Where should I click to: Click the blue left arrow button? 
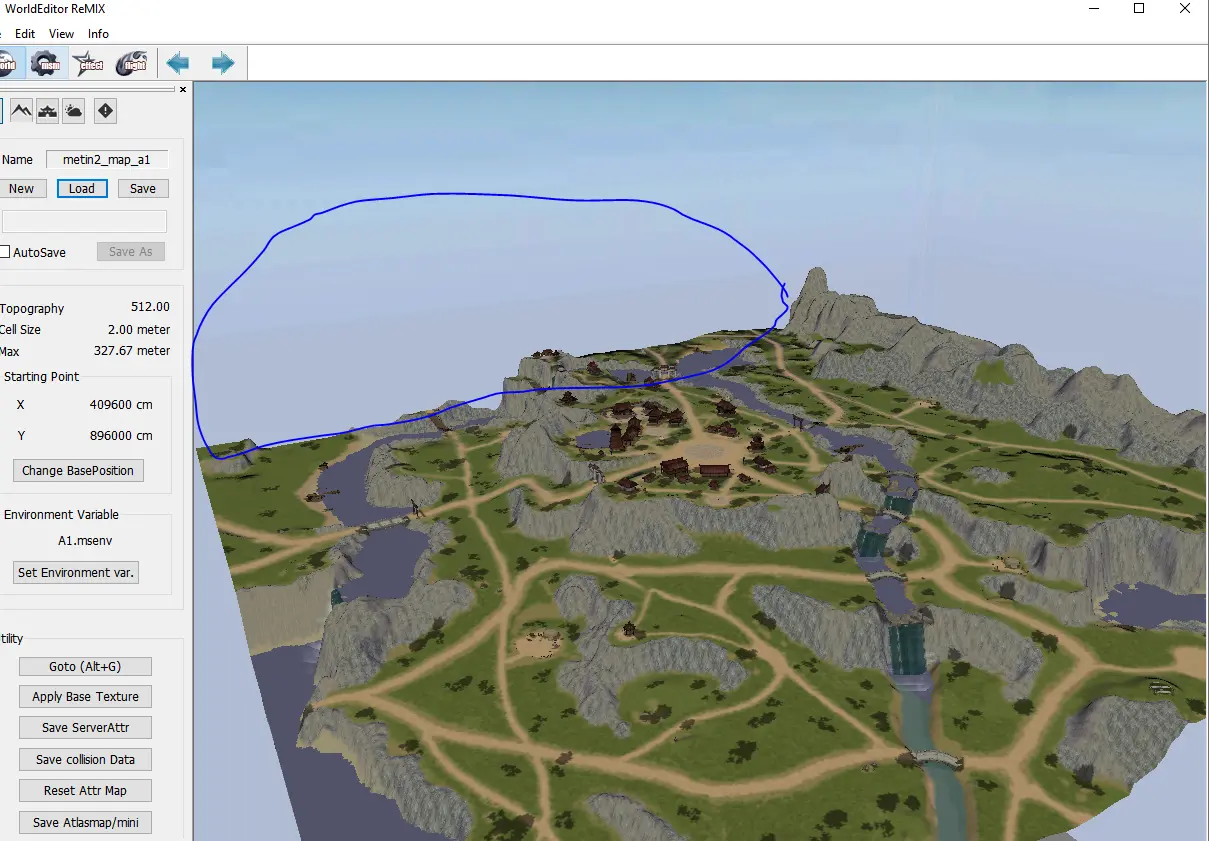pyautogui.click(x=178, y=64)
